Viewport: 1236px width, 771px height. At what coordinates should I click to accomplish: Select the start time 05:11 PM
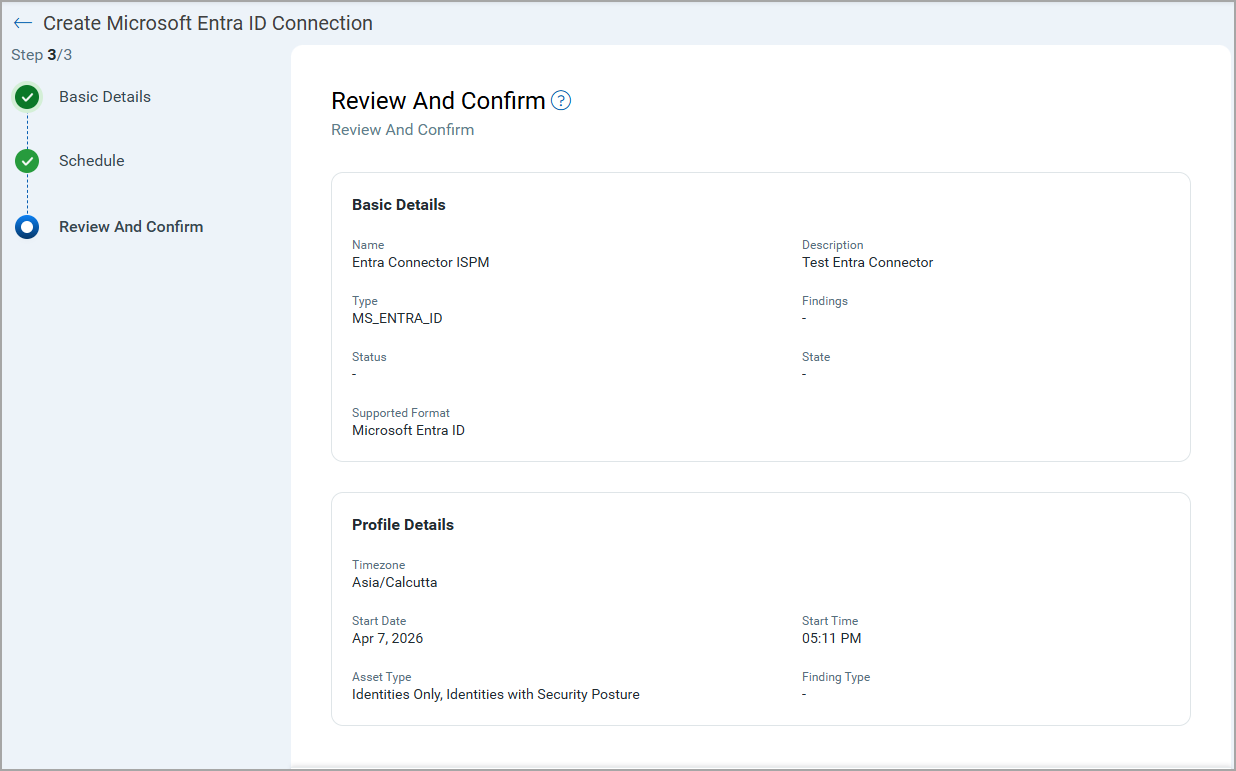click(x=832, y=639)
